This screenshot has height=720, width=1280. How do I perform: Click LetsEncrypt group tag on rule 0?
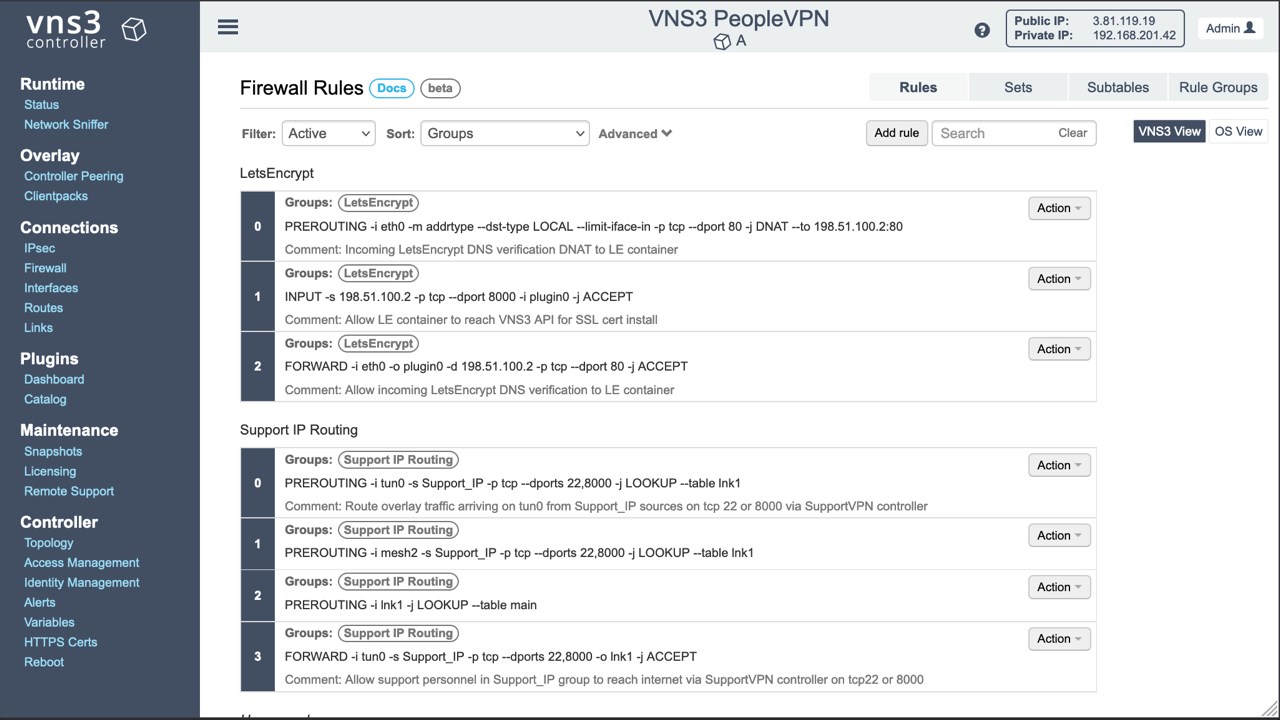pyautogui.click(x=378, y=203)
